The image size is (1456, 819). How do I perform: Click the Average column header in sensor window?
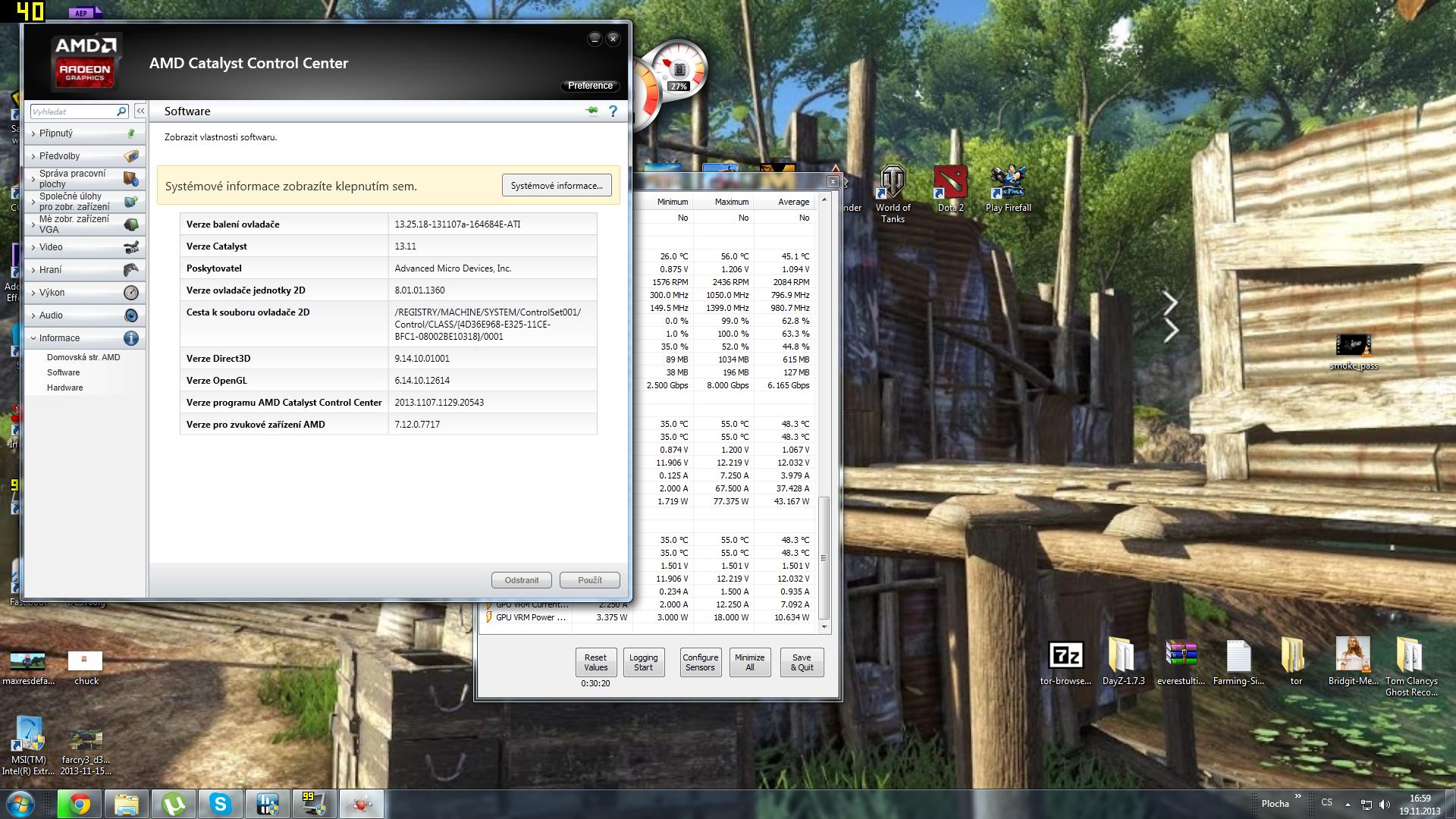pos(785,202)
